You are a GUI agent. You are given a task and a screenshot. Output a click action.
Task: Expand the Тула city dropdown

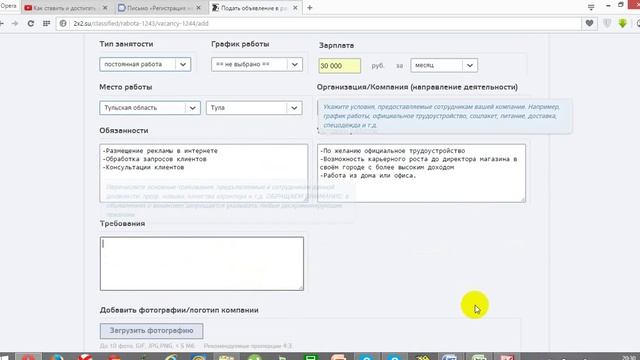coord(254,108)
